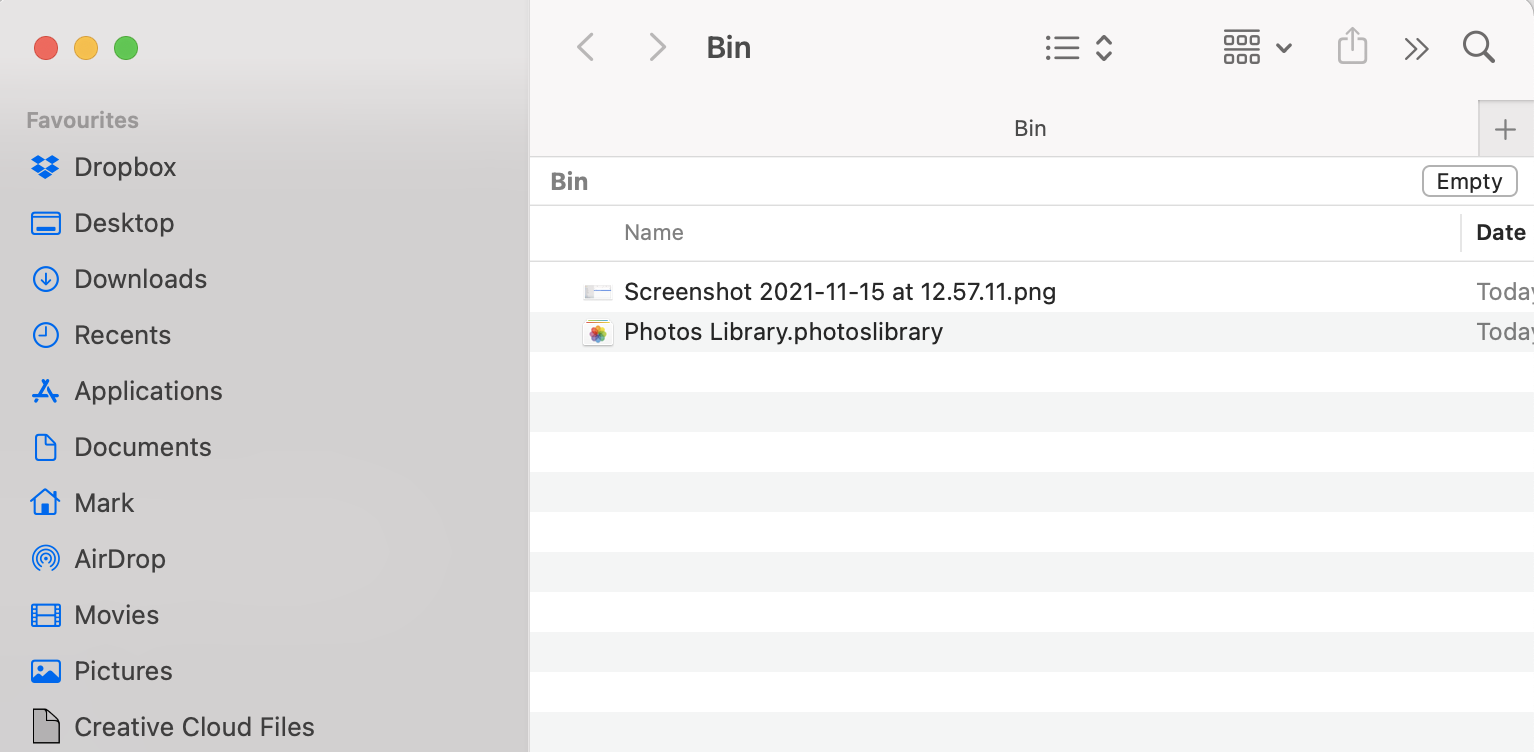Open Recents from the sidebar
Screen dimensions: 1534x752
[x=122, y=335]
